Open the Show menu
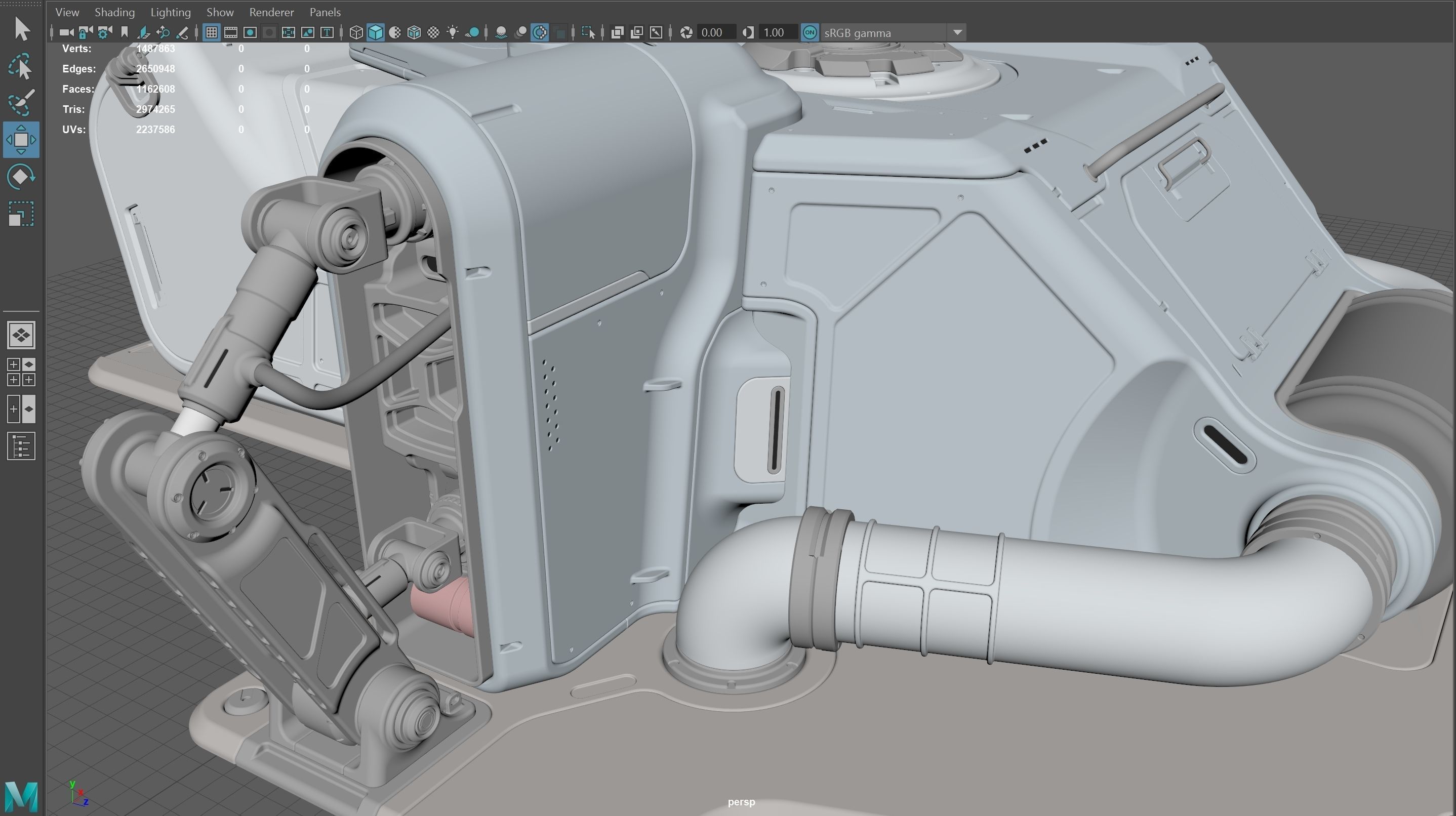Image resolution: width=1456 pixels, height=816 pixels. [220, 12]
